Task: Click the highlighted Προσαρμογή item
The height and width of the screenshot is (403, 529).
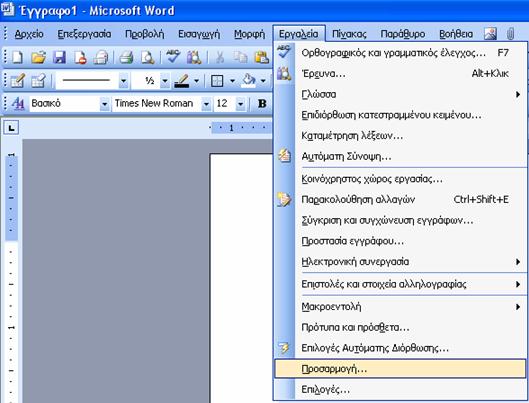Action: [x=400, y=369]
